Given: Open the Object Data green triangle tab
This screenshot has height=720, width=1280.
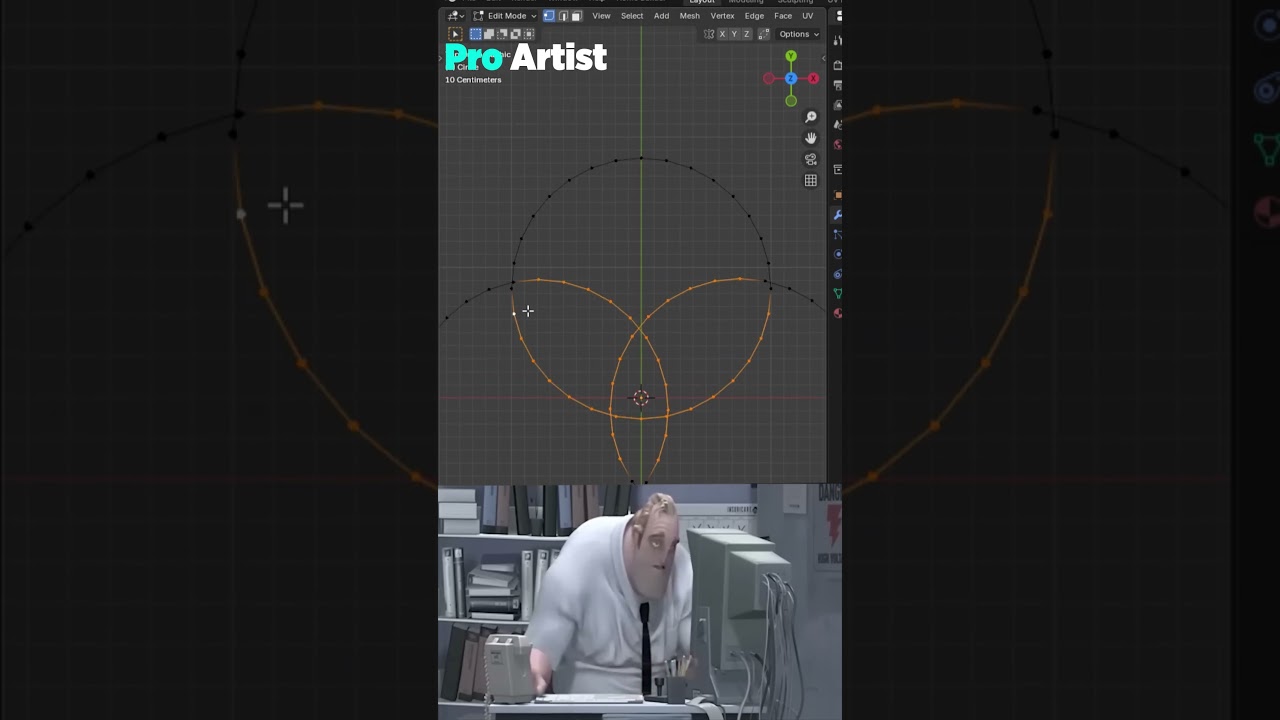Looking at the screenshot, I should pos(838,293).
